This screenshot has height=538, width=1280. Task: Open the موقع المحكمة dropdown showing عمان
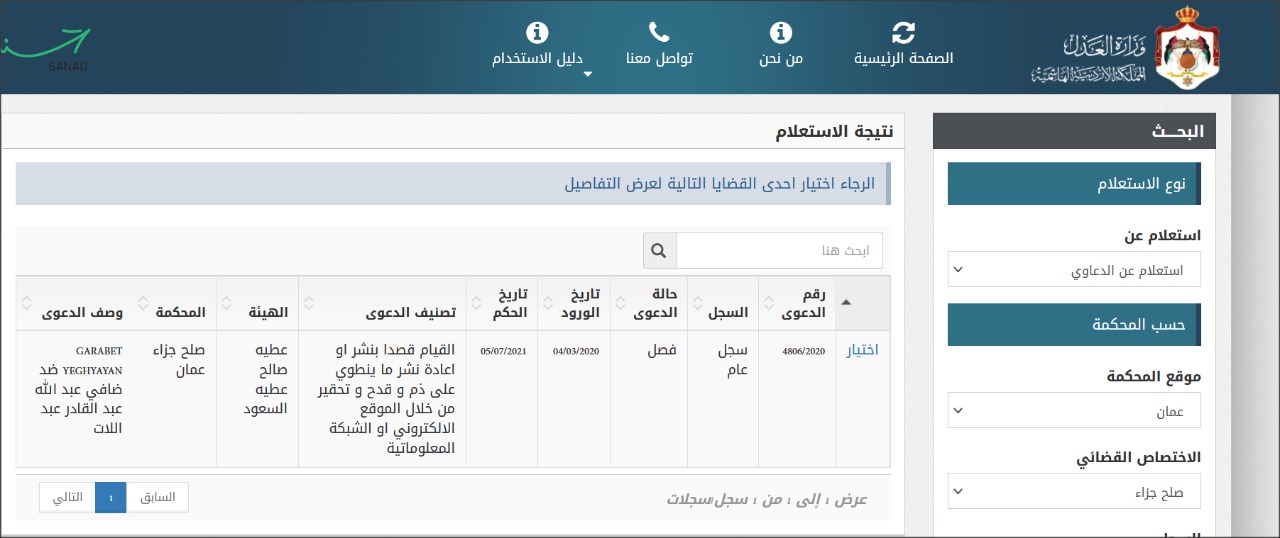tap(1074, 410)
